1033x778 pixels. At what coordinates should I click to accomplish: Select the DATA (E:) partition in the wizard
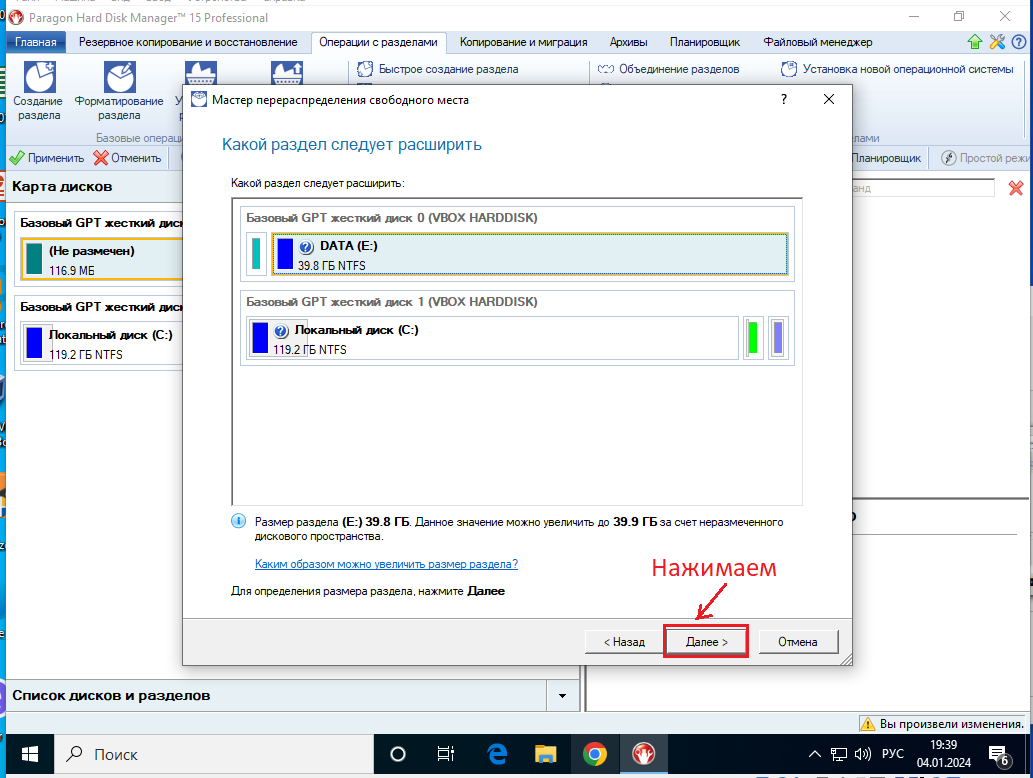click(530, 254)
